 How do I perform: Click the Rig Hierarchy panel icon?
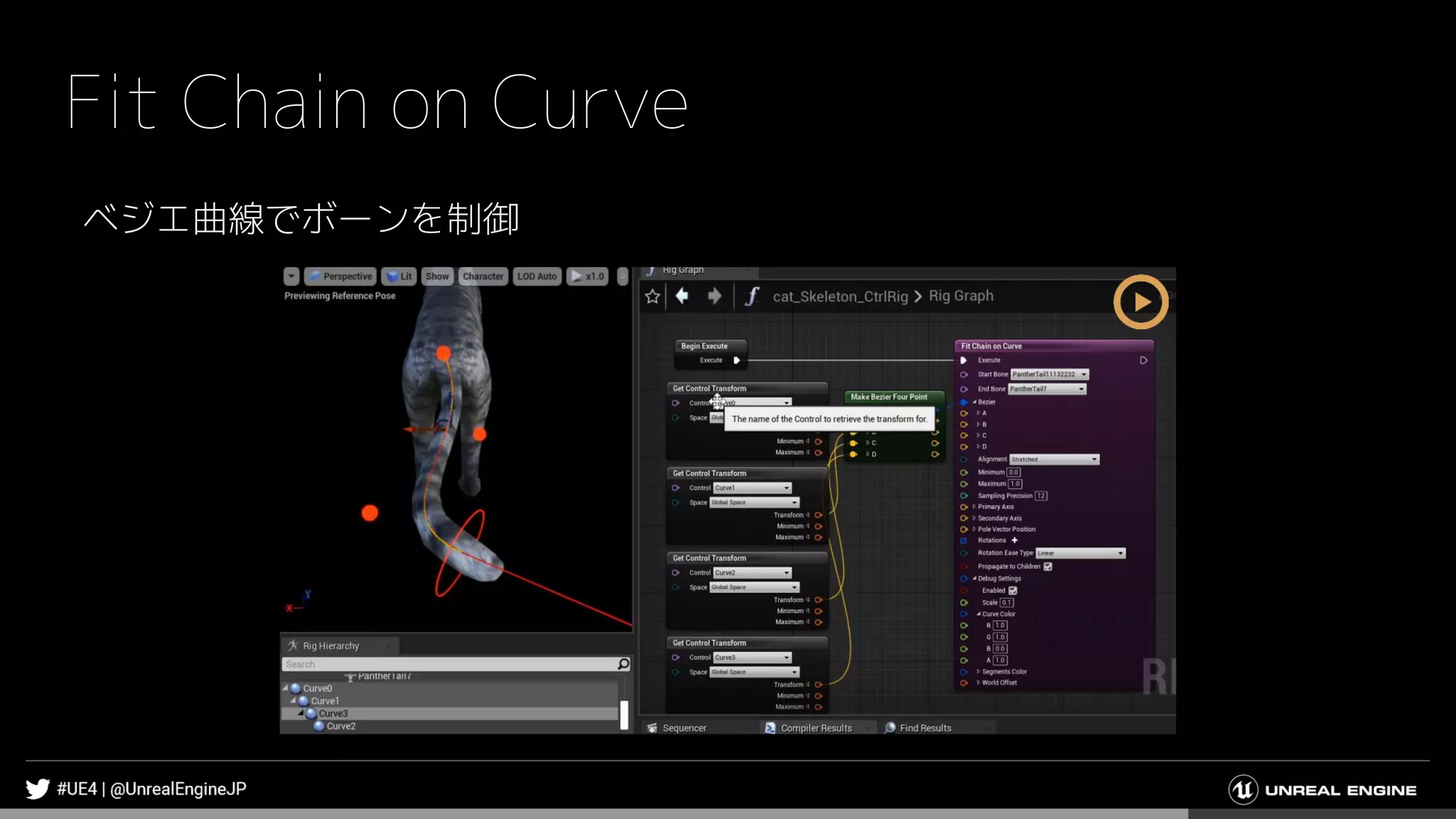tap(292, 646)
